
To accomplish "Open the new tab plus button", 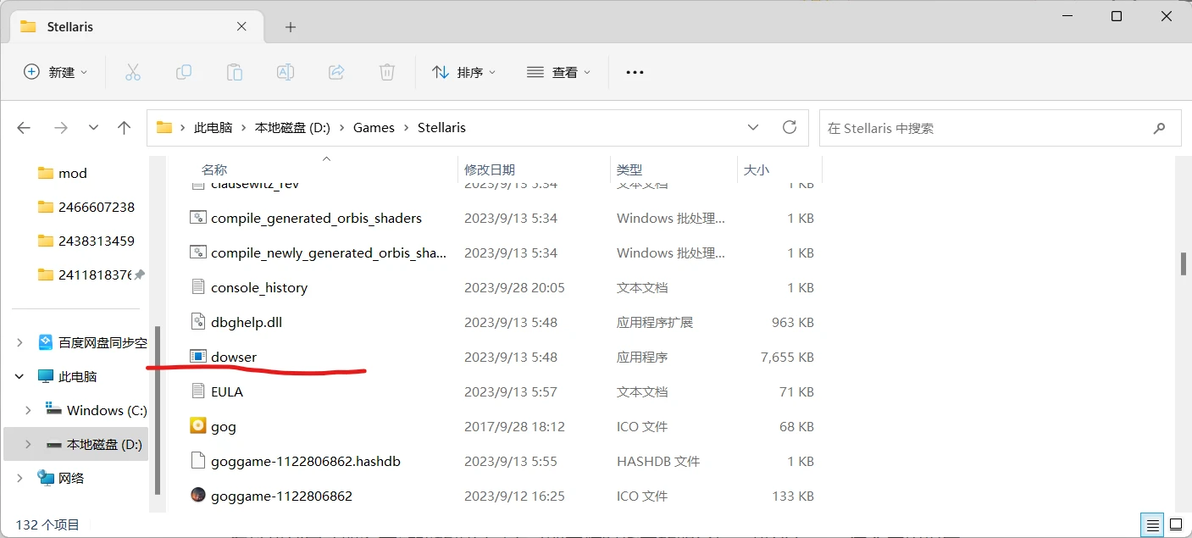I will pos(290,27).
